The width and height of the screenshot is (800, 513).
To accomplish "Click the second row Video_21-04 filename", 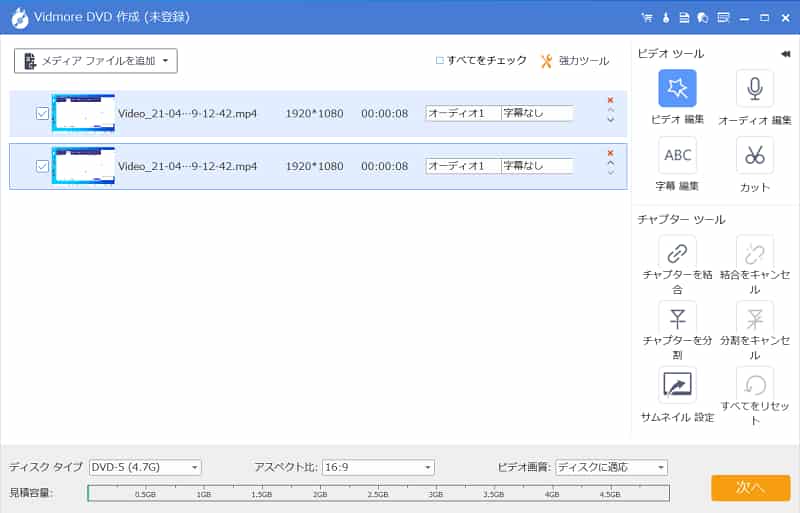I will [187, 166].
